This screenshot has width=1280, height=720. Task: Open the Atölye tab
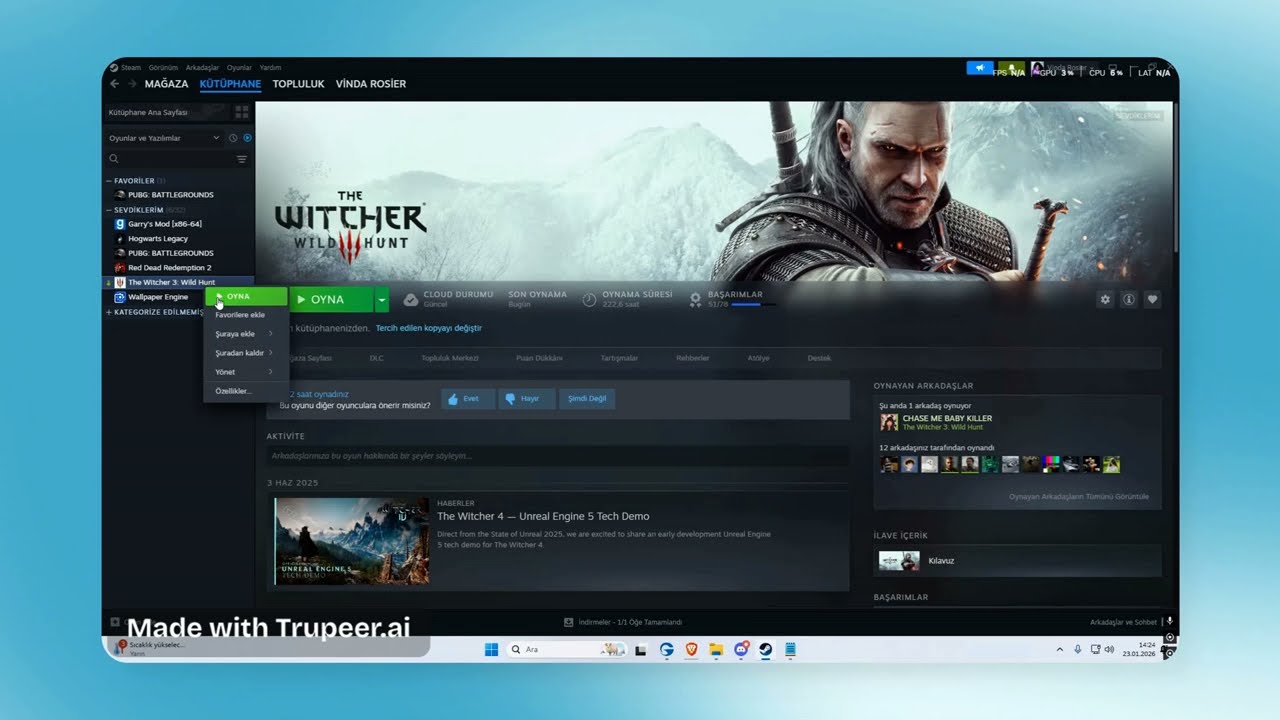coord(758,358)
